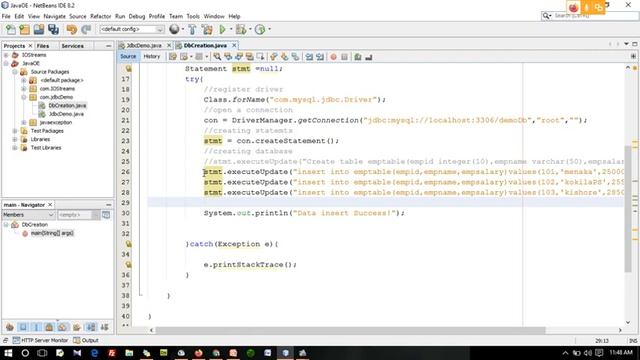Click the green Run Project icon
Image resolution: width=640 pixels, height=360 pixels.
[x=222, y=29]
